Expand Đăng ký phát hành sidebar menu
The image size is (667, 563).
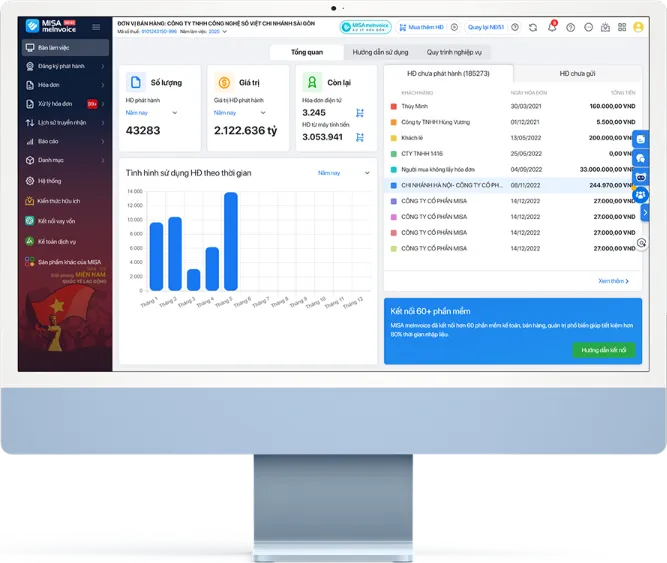coord(66,66)
